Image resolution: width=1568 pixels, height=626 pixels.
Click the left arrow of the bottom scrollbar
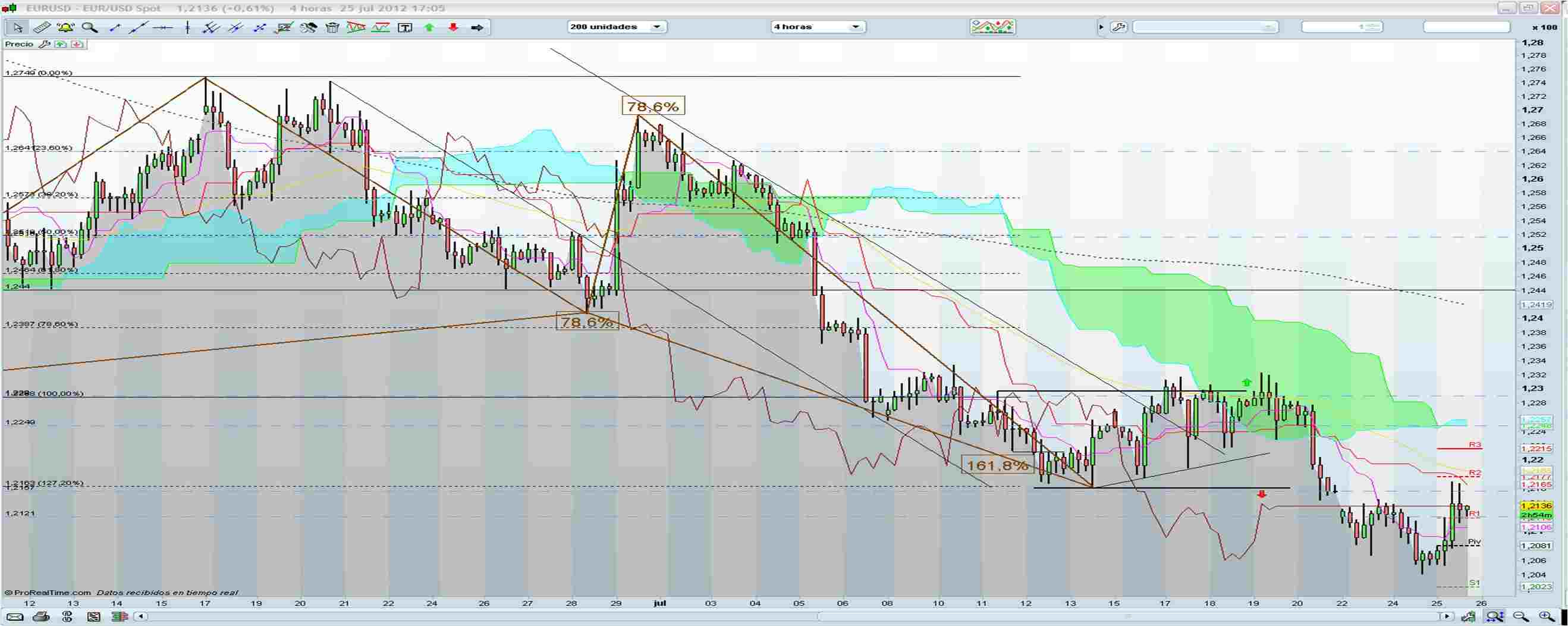pos(140,616)
